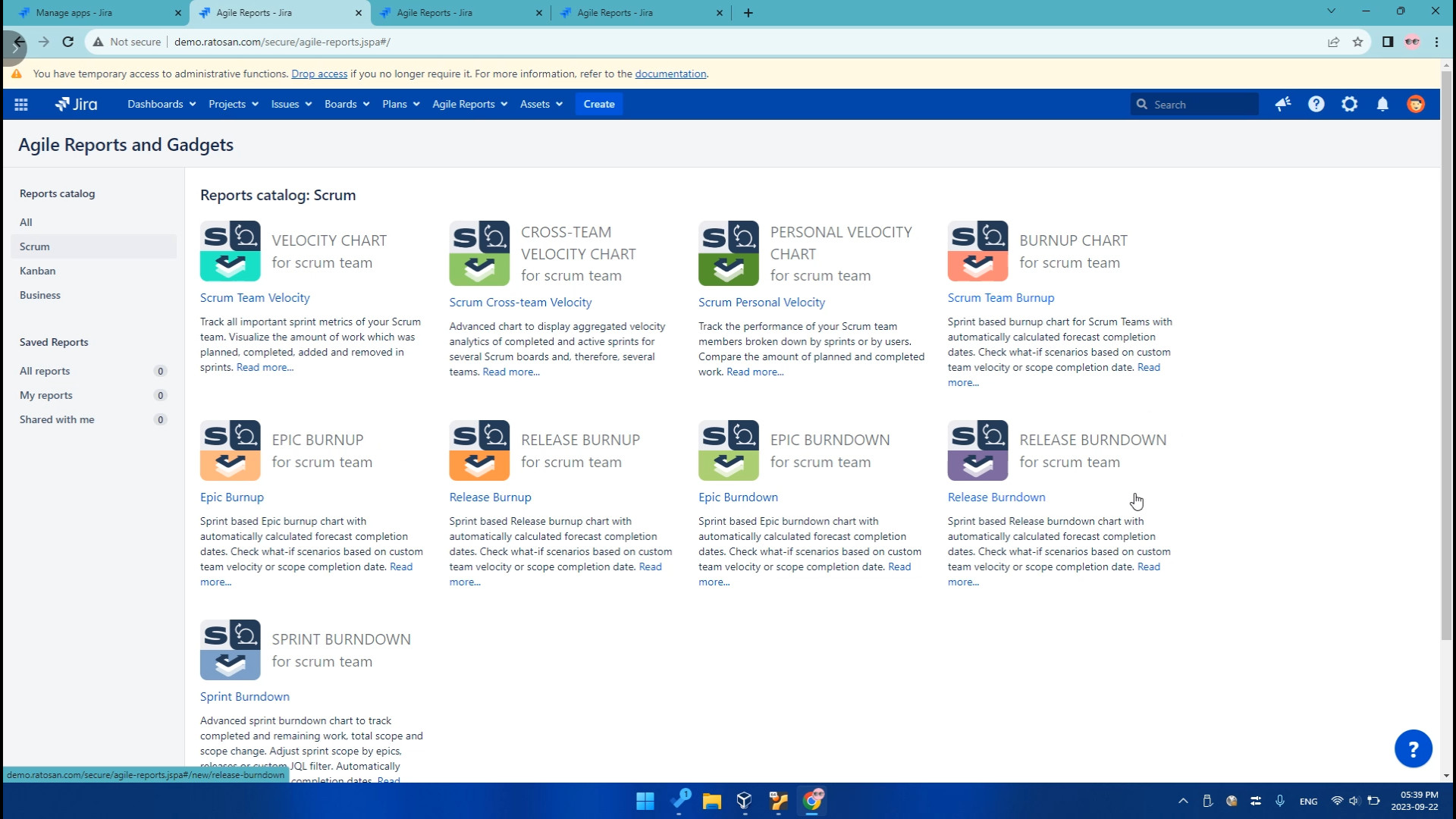Open the Epic Burnup link

click(232, 497)
